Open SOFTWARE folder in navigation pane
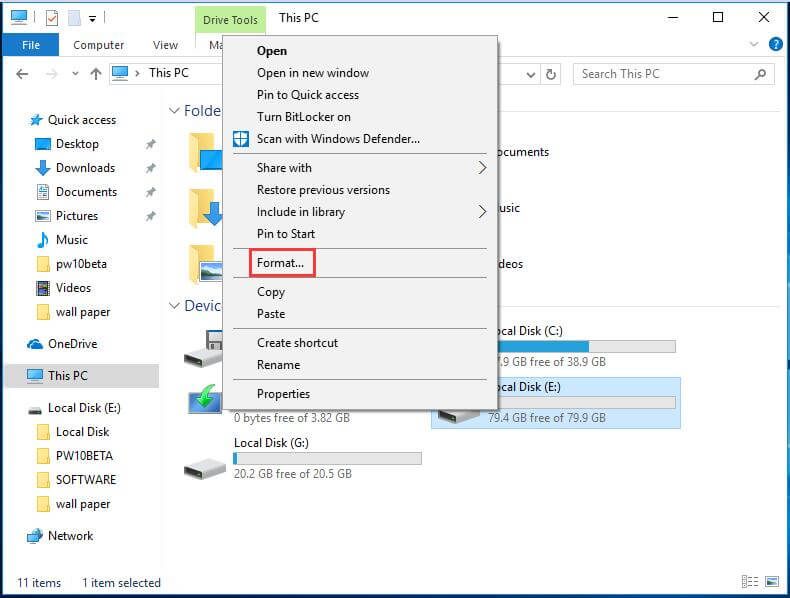 [76, 480]
